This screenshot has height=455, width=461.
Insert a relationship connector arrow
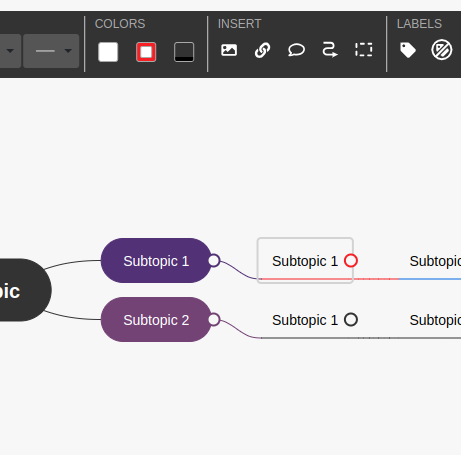point(330,50)
